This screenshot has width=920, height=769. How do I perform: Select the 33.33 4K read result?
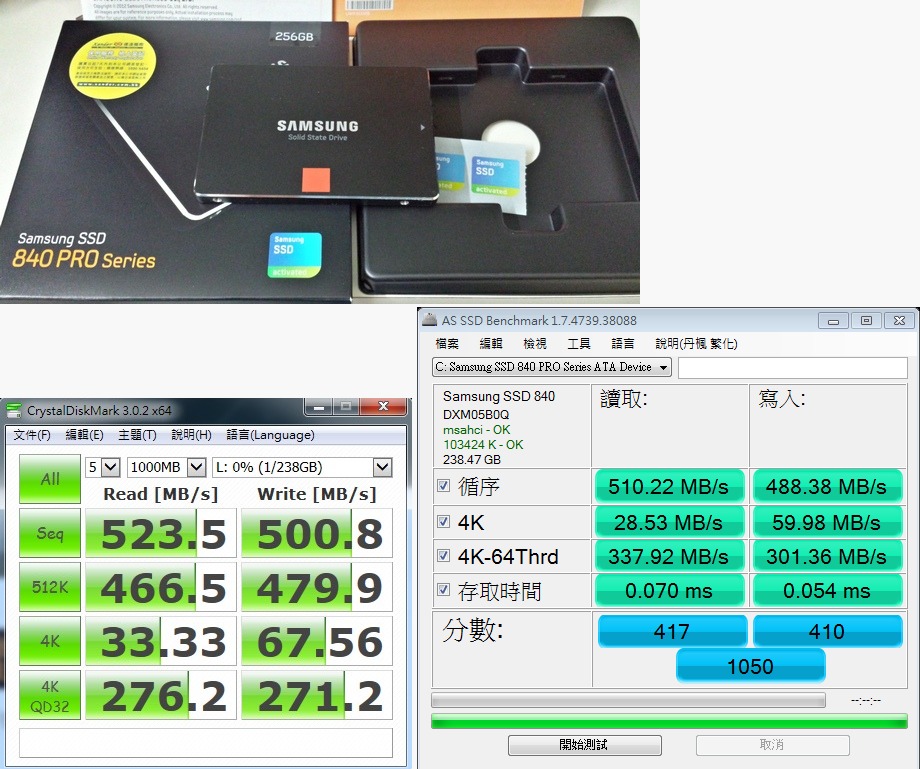[x=161, y=641]
